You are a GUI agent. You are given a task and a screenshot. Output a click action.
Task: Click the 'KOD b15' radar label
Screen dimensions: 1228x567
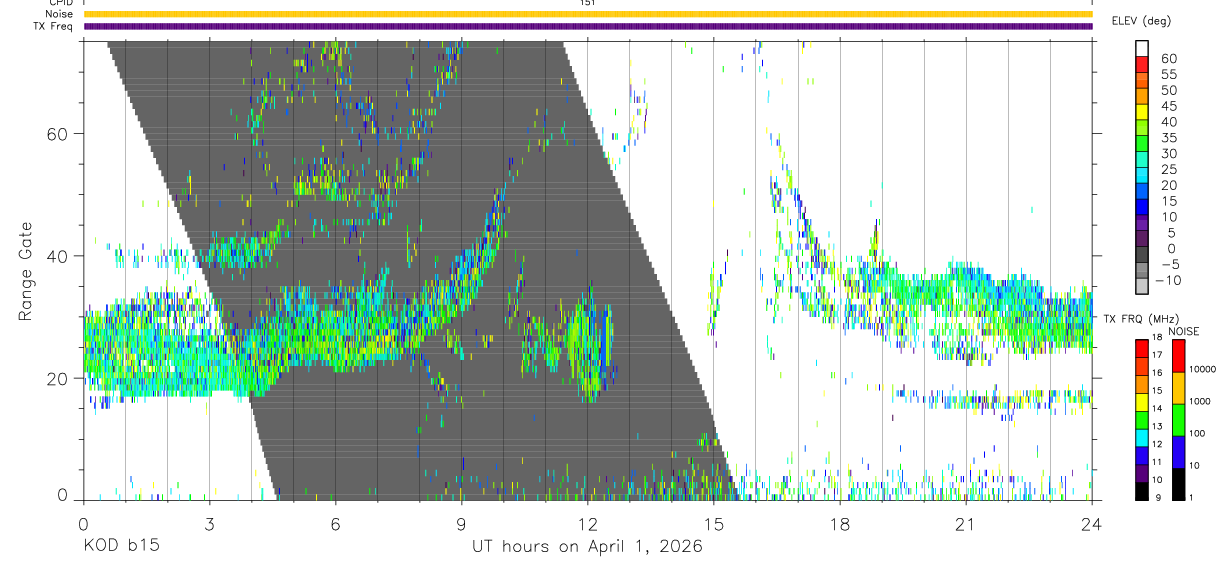[x=121, y=547]
